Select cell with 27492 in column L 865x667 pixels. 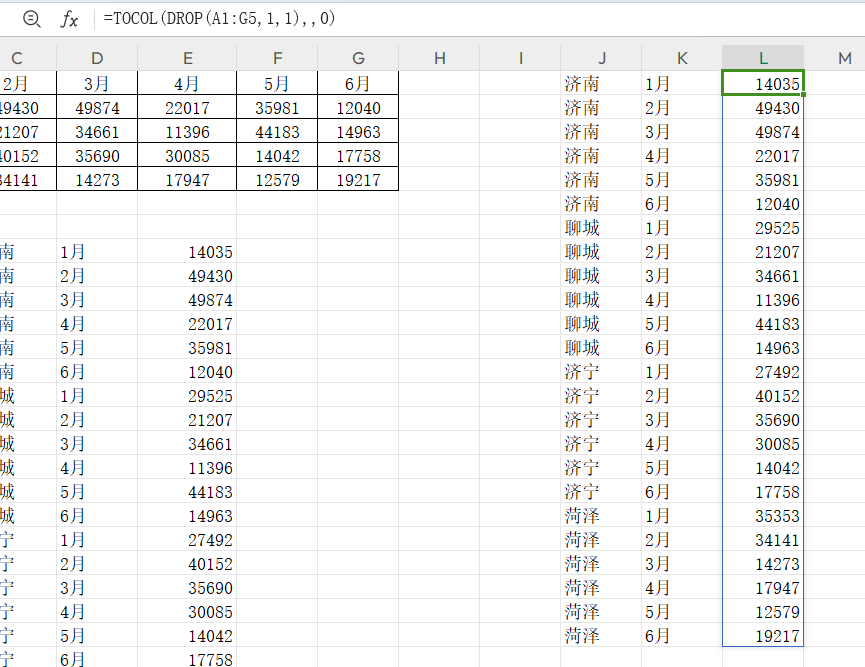[763, 371]
